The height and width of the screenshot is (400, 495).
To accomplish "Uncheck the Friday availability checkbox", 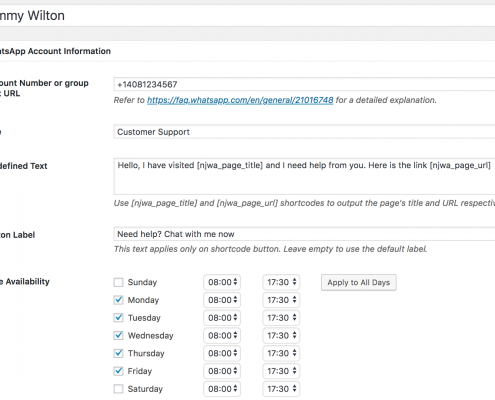I will [118, 371].
